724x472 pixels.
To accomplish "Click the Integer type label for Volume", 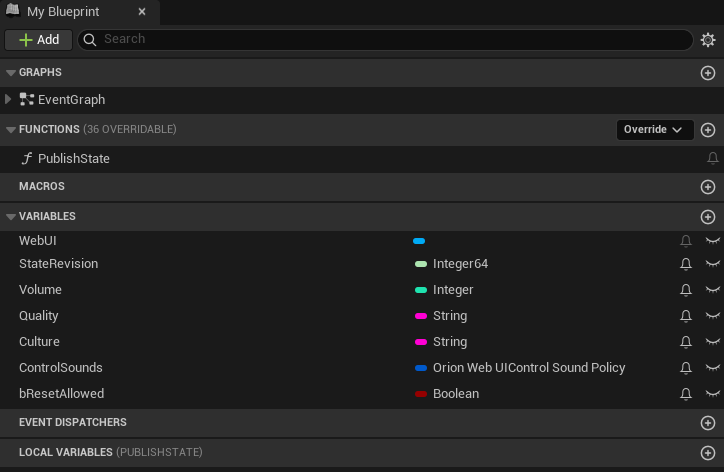I will click(x=453, y=290).
